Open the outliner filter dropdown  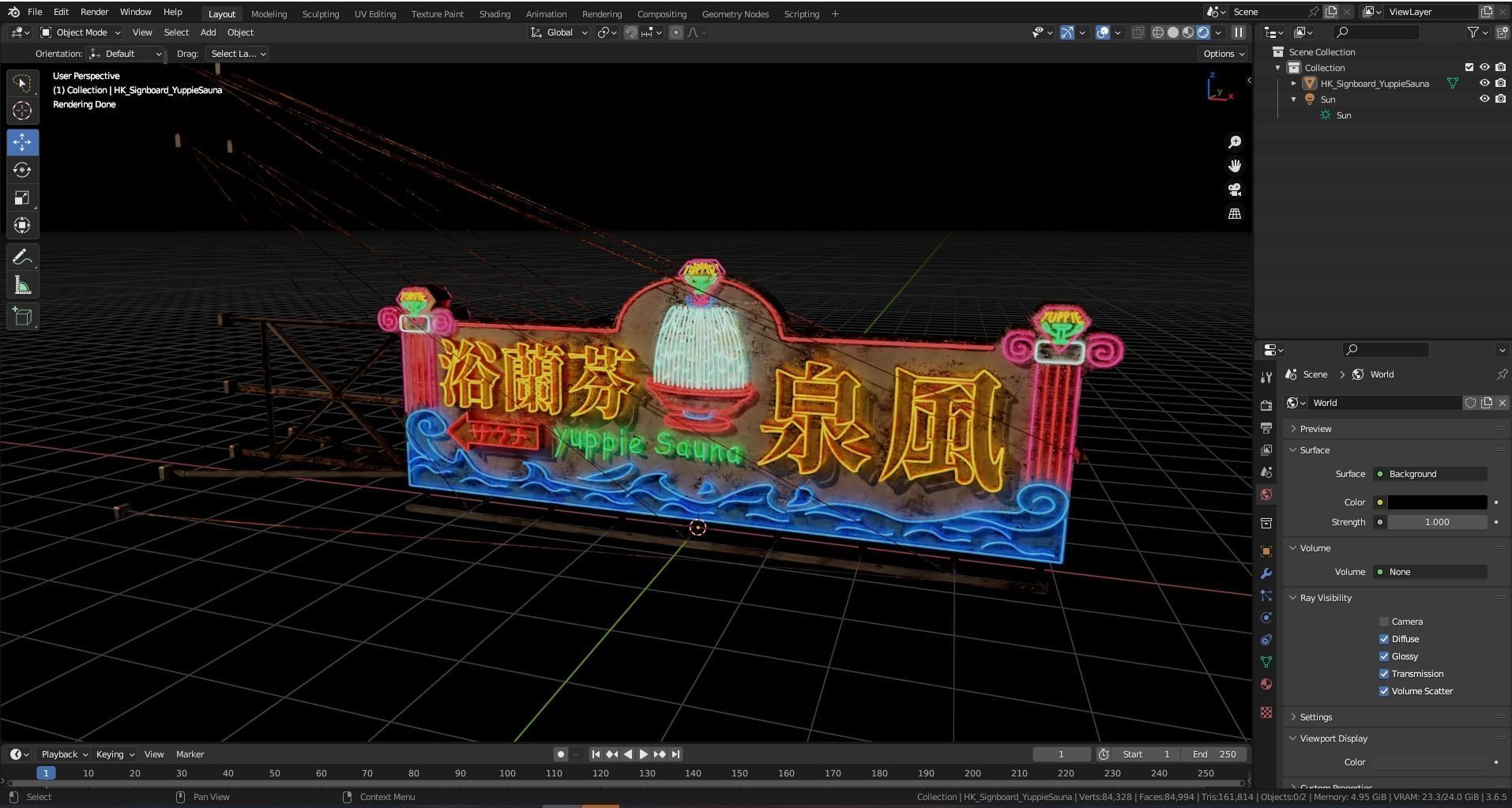pos(1477,32)
